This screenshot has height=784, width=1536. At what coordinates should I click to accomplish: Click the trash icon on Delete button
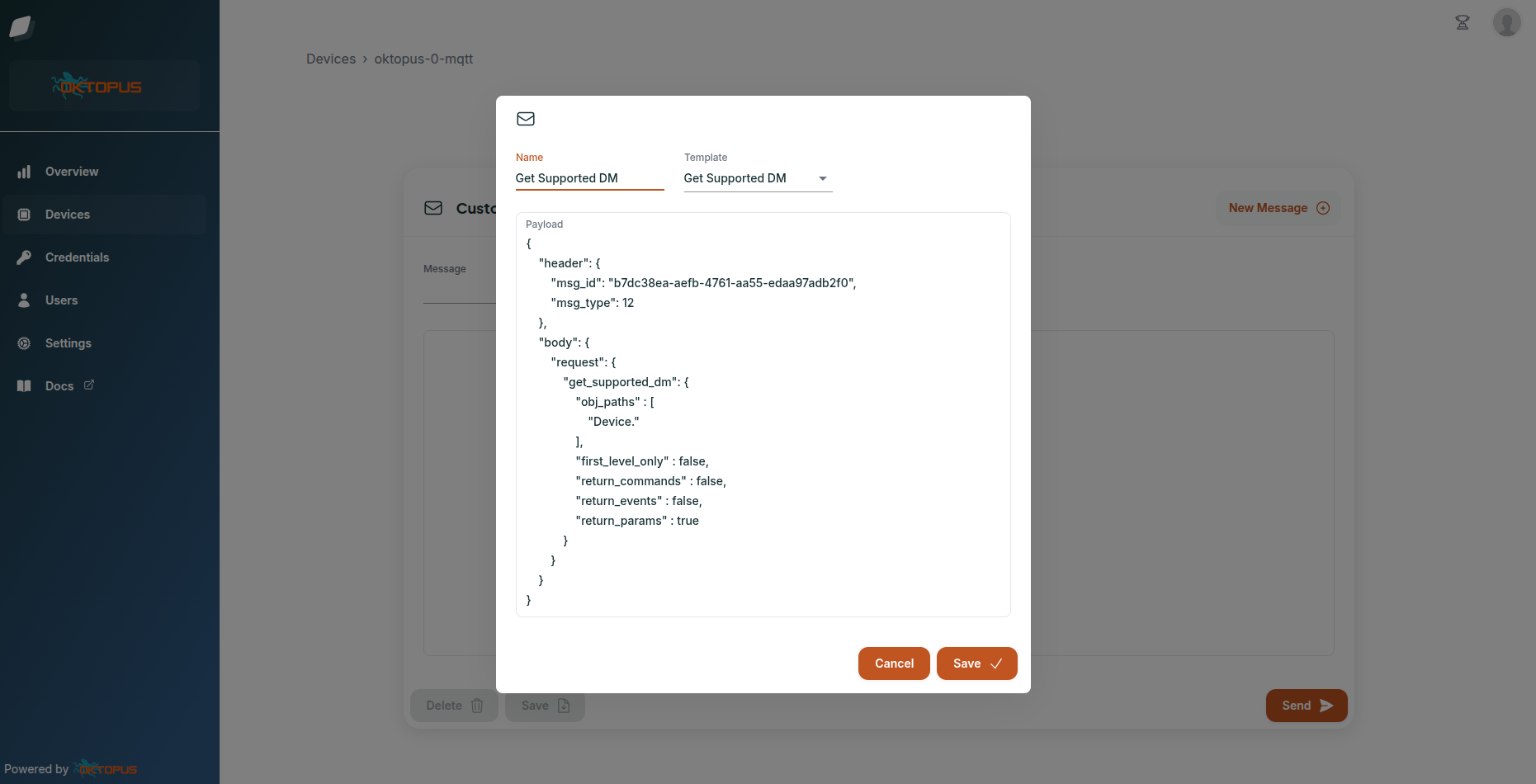pyautogui.click(x=477, y=706)
